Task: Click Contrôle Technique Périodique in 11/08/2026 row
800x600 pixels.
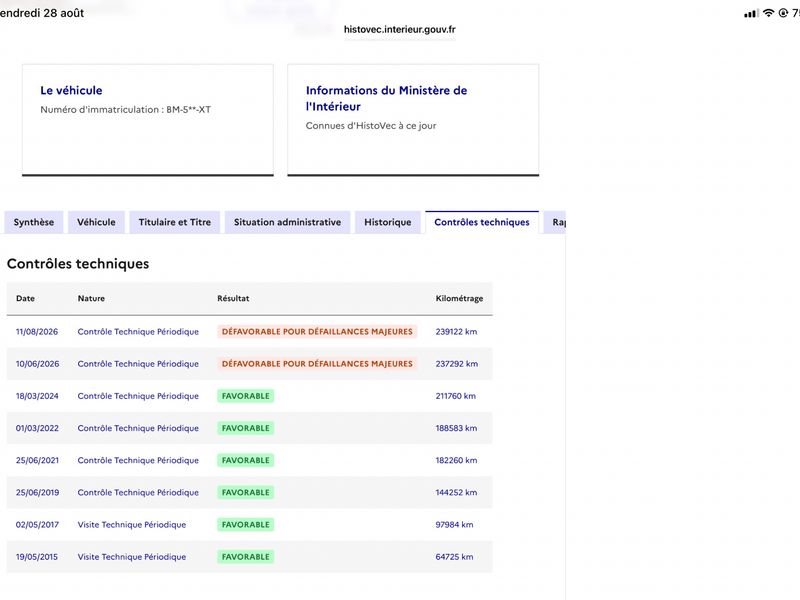Action: pos(138,332)
